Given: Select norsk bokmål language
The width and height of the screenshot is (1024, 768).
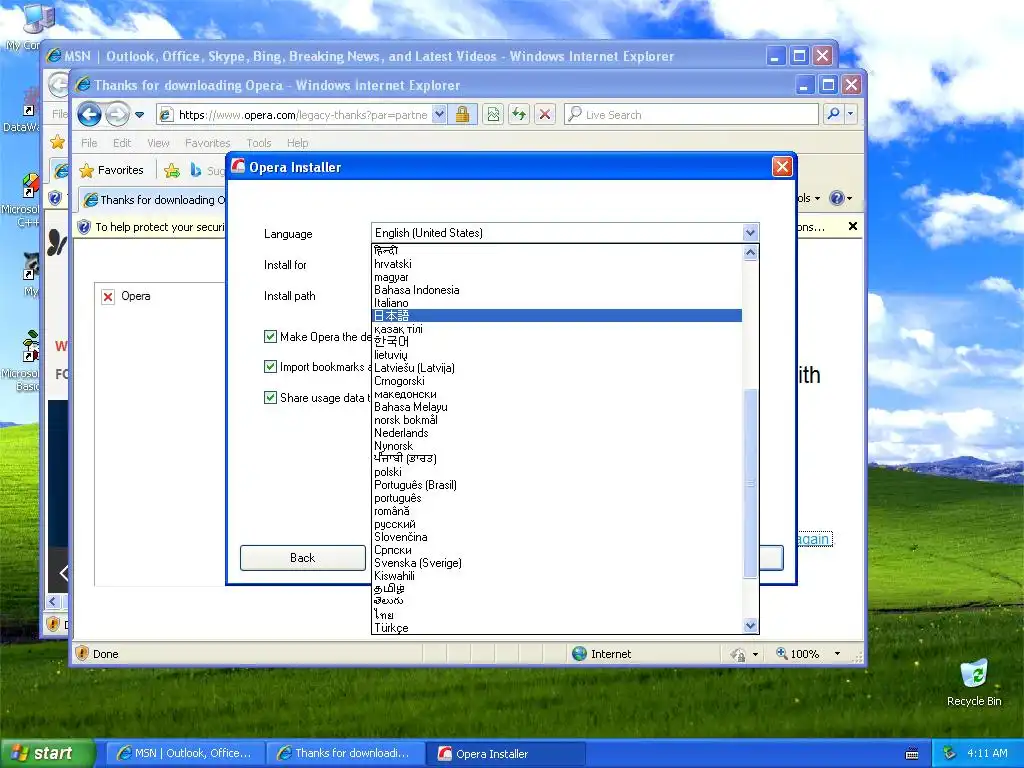Looking at the screenshot, I should pyautogui.click(x=557, y=420).
